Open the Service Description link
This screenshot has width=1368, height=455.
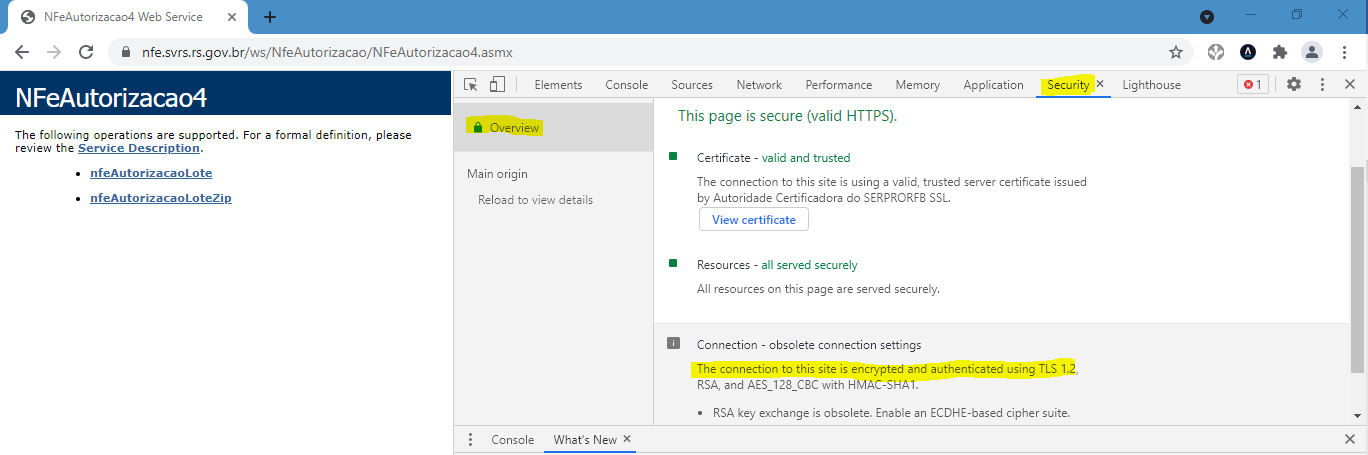139,148
